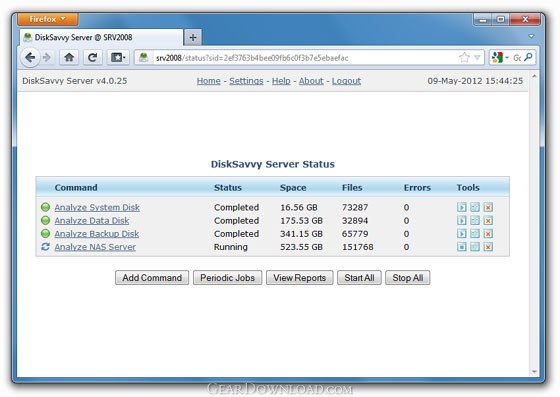Stop the running Analyze NAS Server command
The height and width of the screenshot is (397, 560).
pyautogui.click(x=461, y=247)
